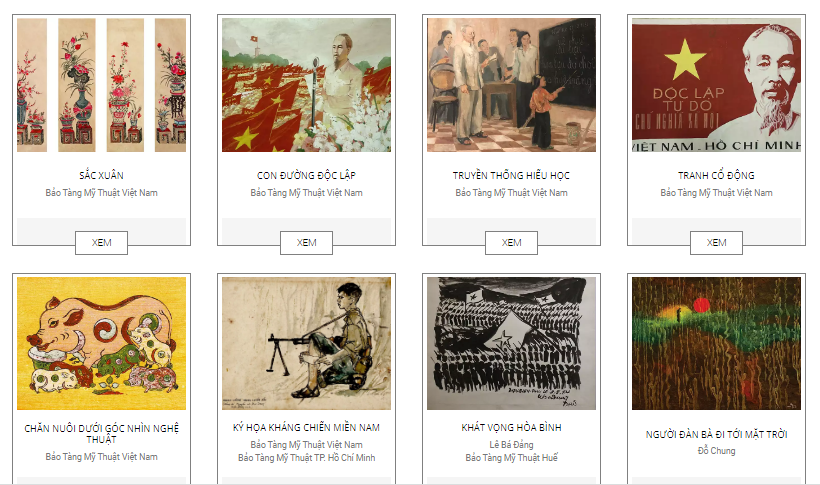Select Bảo Tàng Mỹ Thuật TP. Hồ Chí Minh

(x=306, y=458)
